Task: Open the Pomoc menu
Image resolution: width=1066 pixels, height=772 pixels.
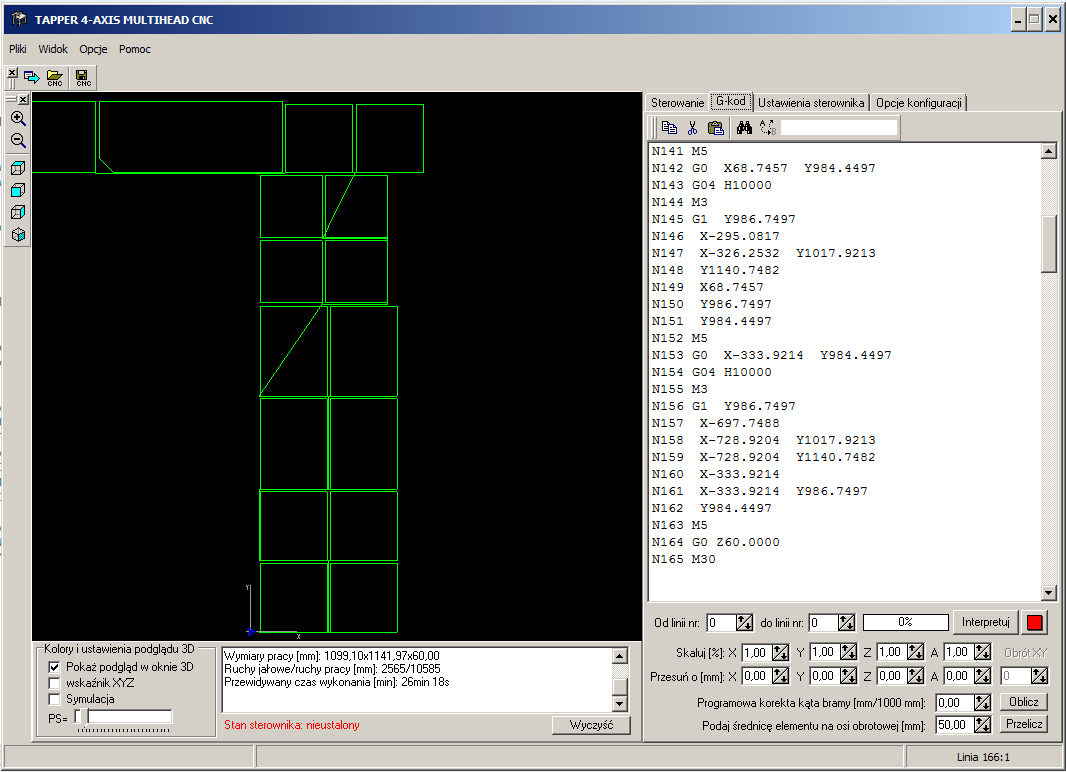Action: [135, 49]
